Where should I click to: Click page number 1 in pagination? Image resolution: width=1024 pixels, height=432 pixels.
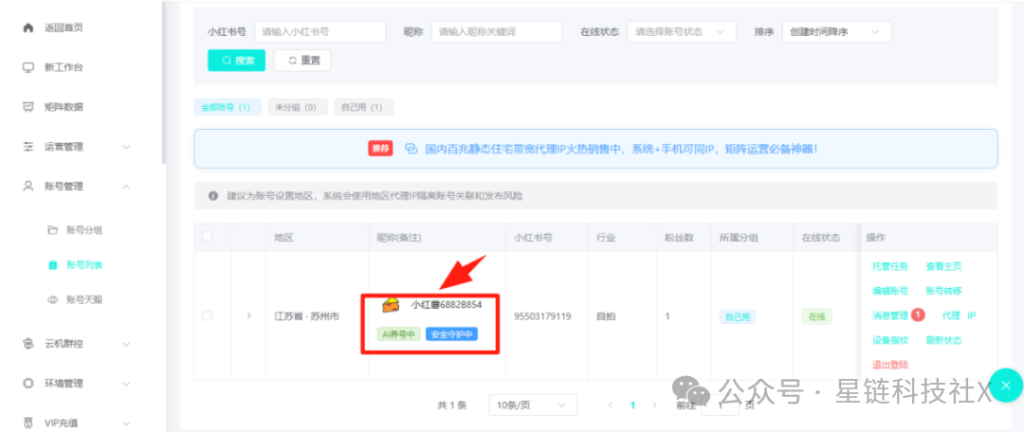[632, 405]
